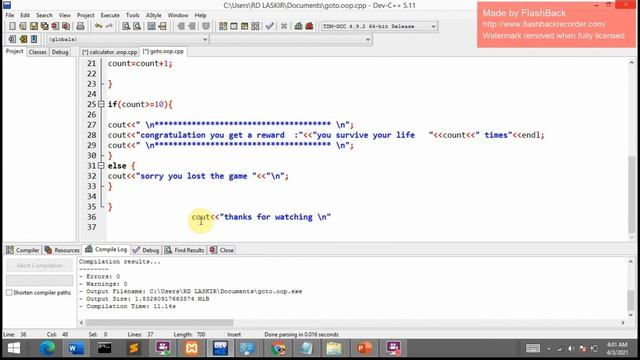Click the Run toolbar icon
Viewport: 640px width, 360px height.
click(234, 26)
